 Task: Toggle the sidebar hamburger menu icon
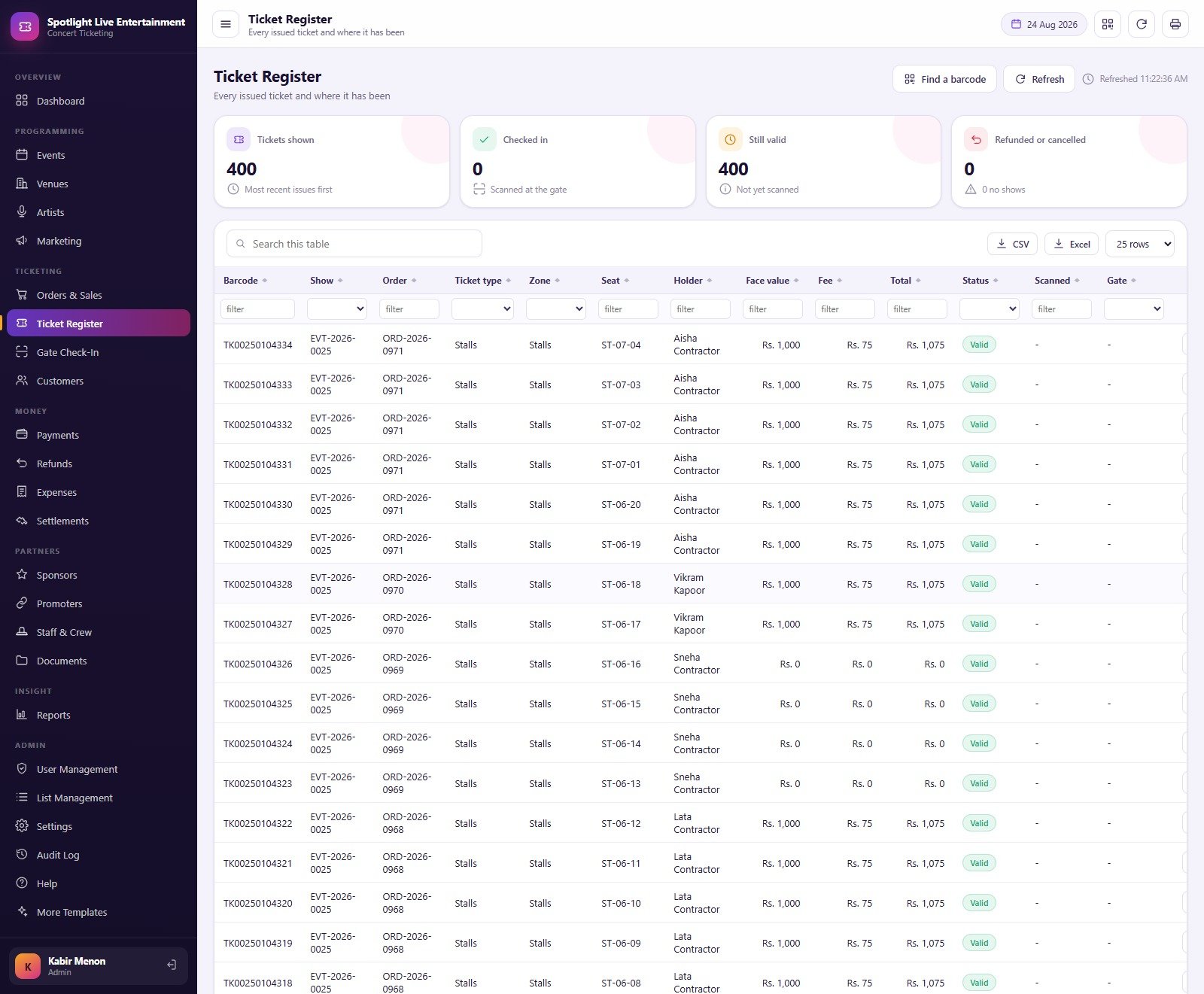pos(225,24)
